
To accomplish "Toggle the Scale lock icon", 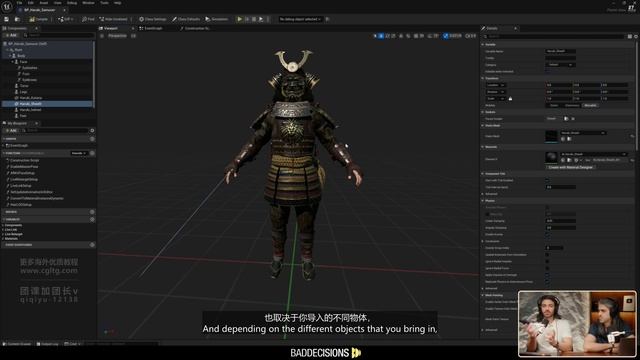I will pos(510,98).
